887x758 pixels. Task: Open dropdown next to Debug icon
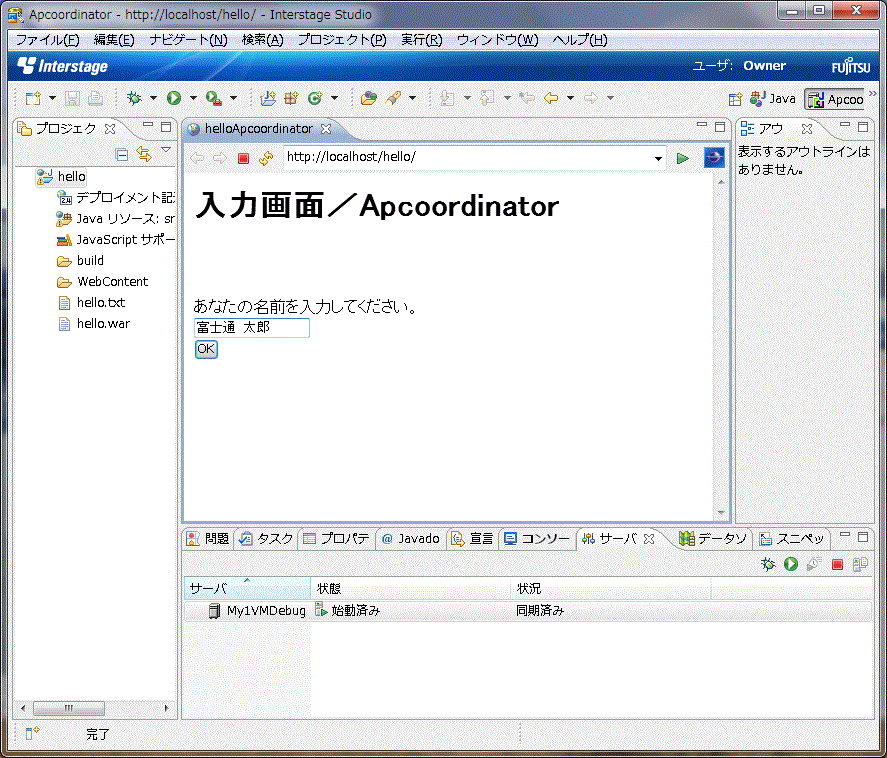click(153, 98)
